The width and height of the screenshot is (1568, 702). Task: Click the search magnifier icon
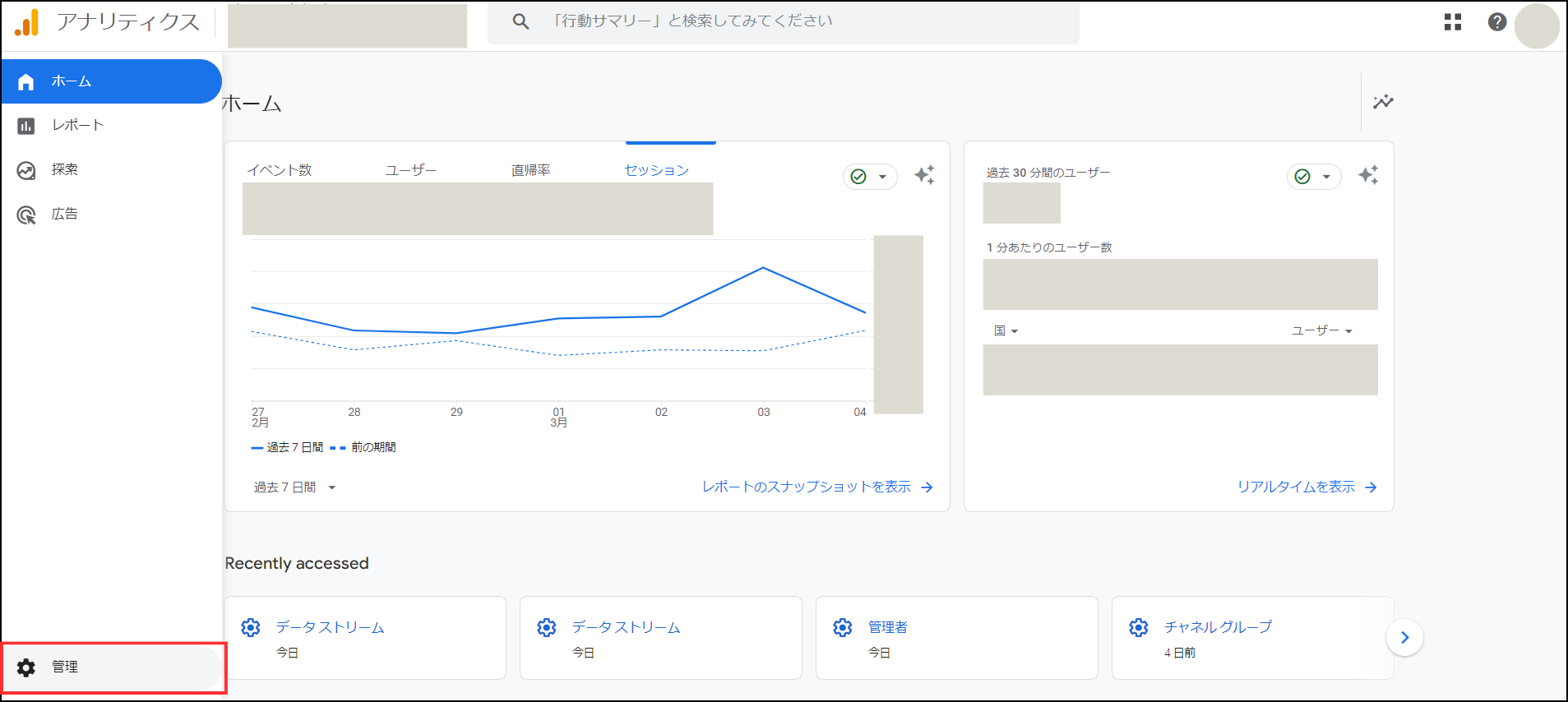(x=520, y=21)
